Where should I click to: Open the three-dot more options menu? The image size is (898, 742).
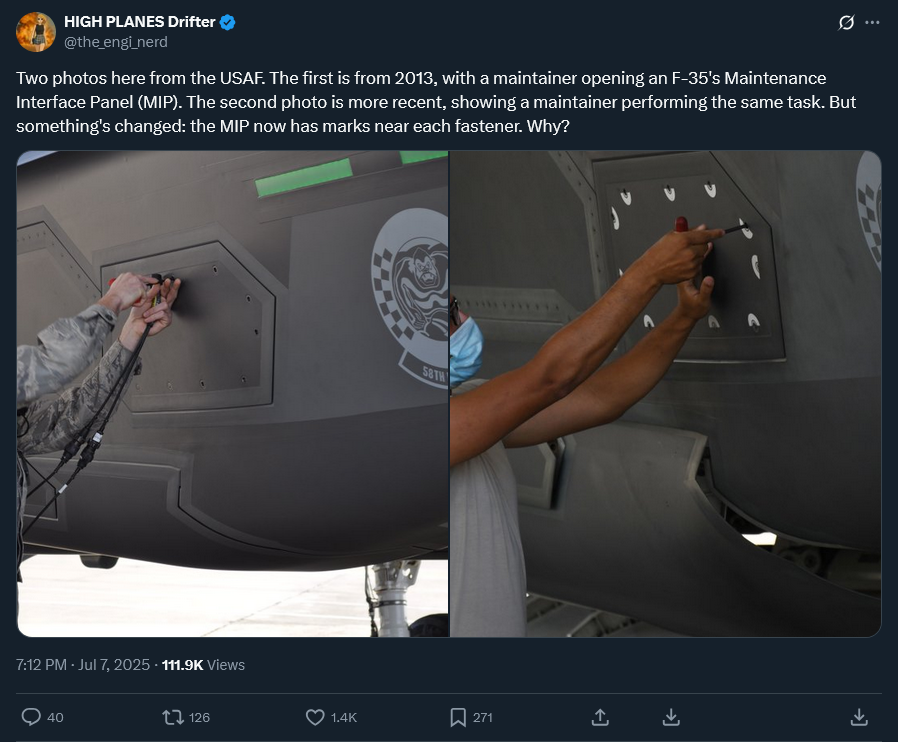(x=872, y=23)
